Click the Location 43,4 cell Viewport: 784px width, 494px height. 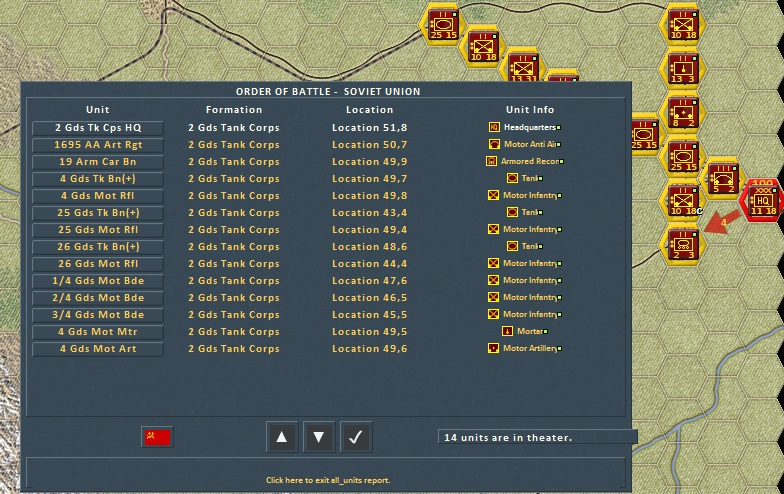tap(370, 212)
